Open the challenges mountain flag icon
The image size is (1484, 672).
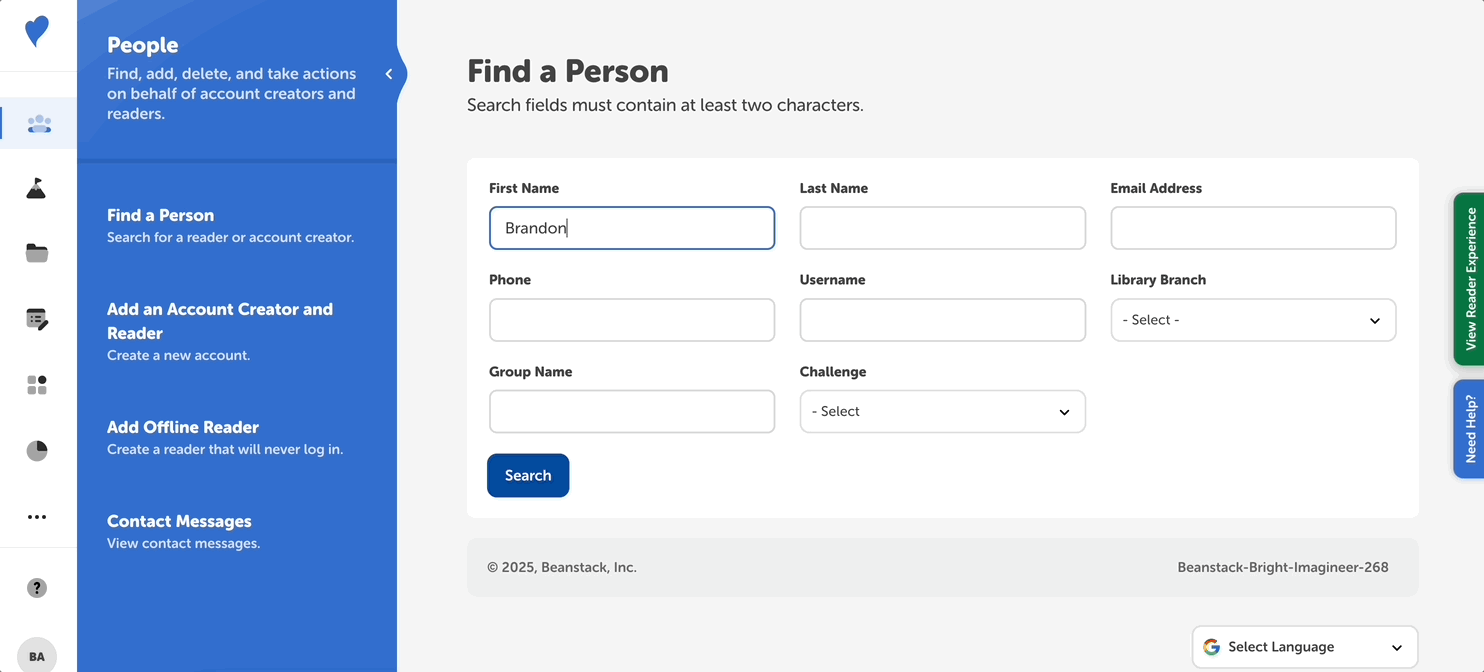point(37,188)
